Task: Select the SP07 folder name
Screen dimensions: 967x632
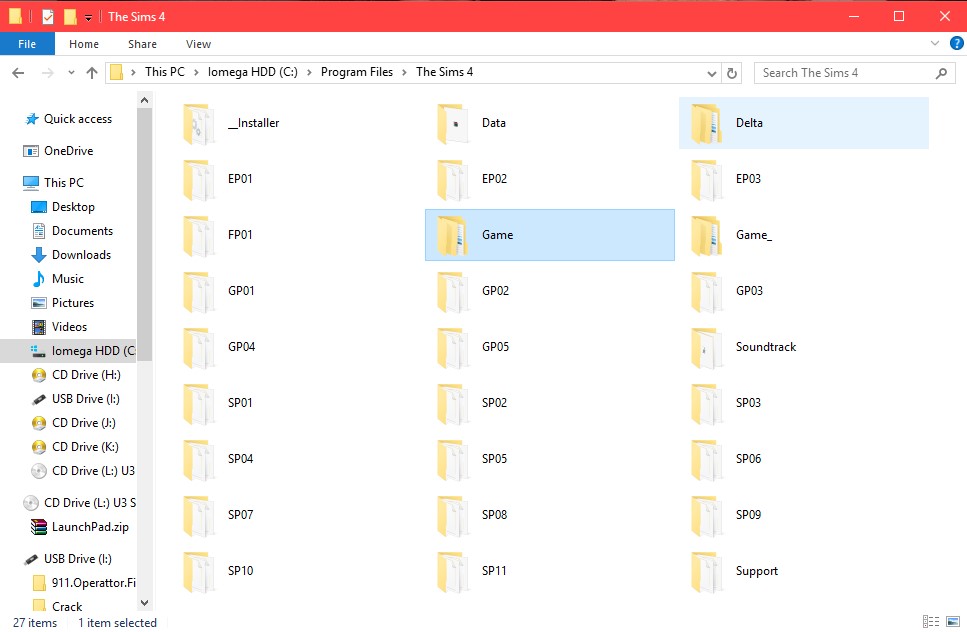Action: pyautogui.click(x=241, y=515)
